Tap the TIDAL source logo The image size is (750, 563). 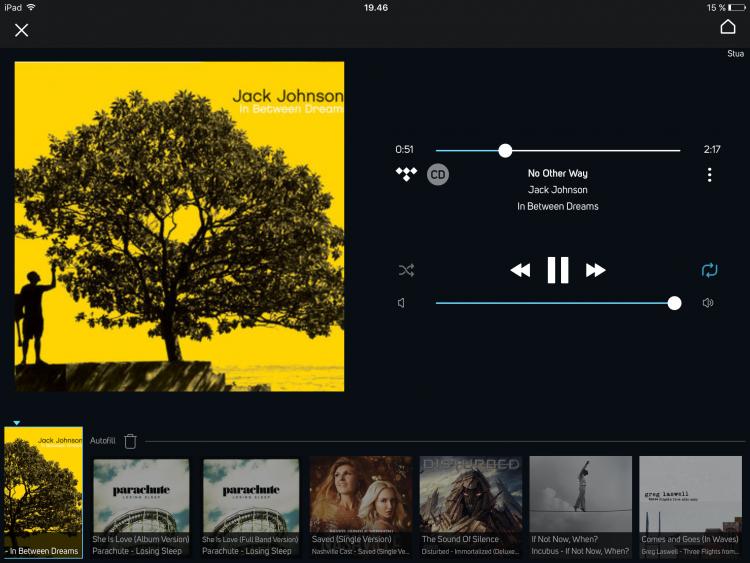point(406,174)
